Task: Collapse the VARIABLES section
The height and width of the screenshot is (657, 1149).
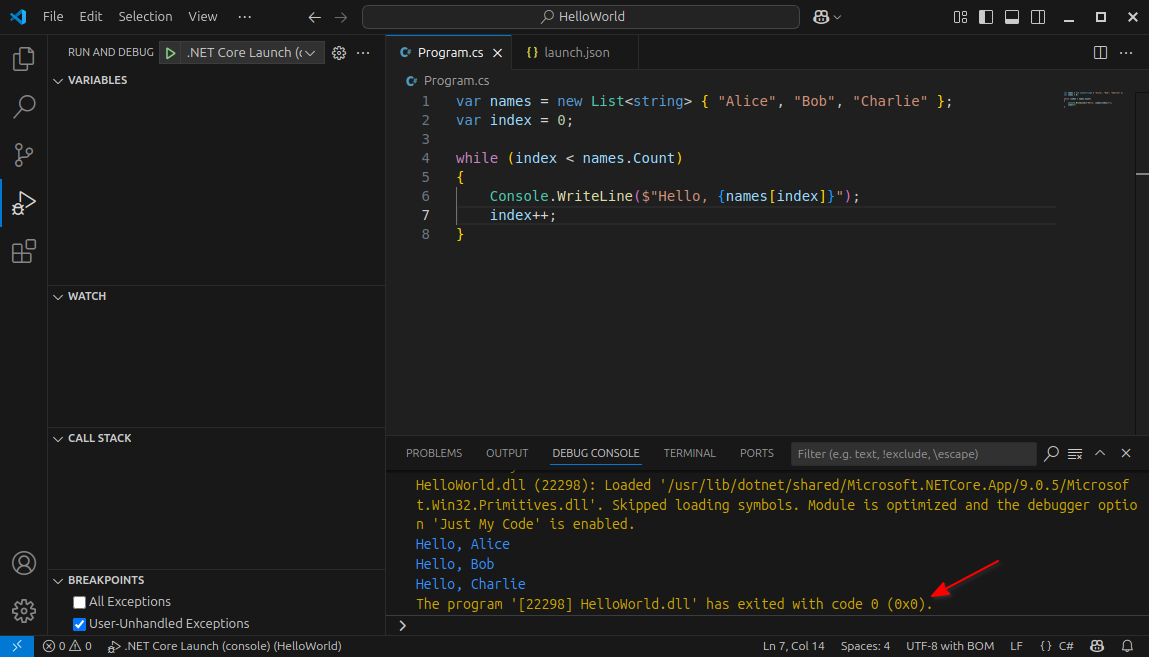Action: [x=97, y=81]
